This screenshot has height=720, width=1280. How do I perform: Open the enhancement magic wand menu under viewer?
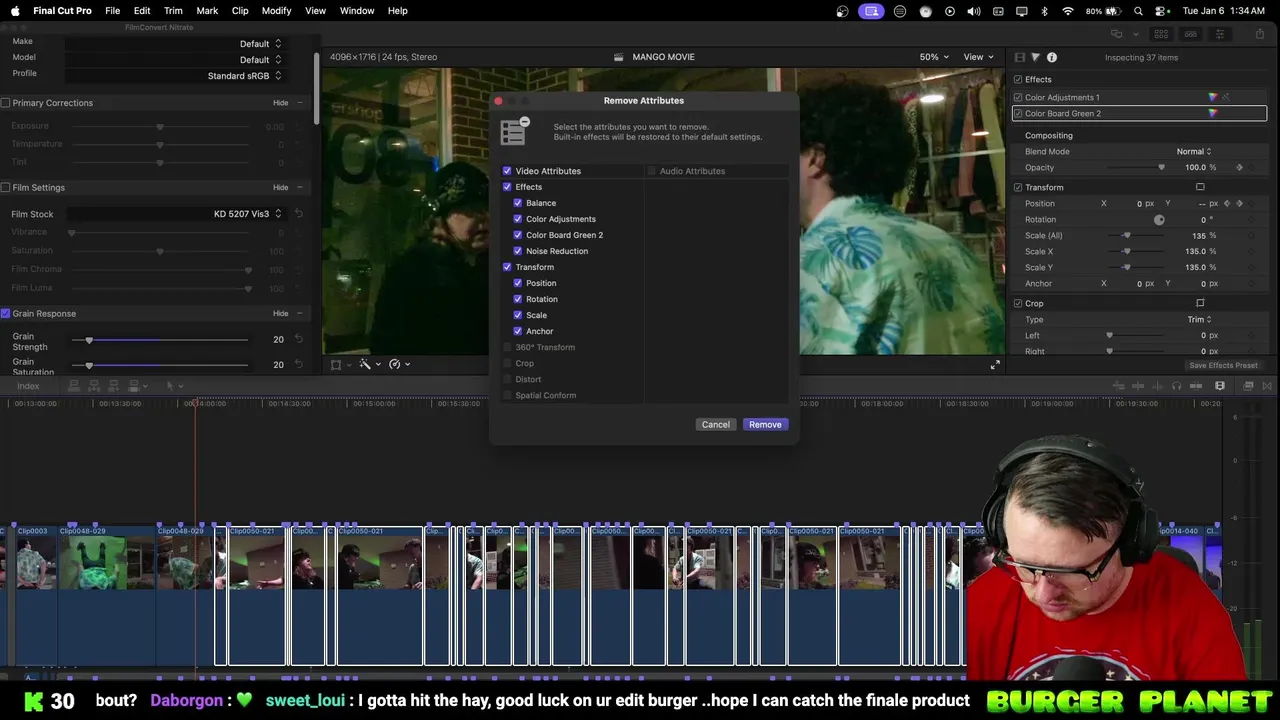(368, 364)
